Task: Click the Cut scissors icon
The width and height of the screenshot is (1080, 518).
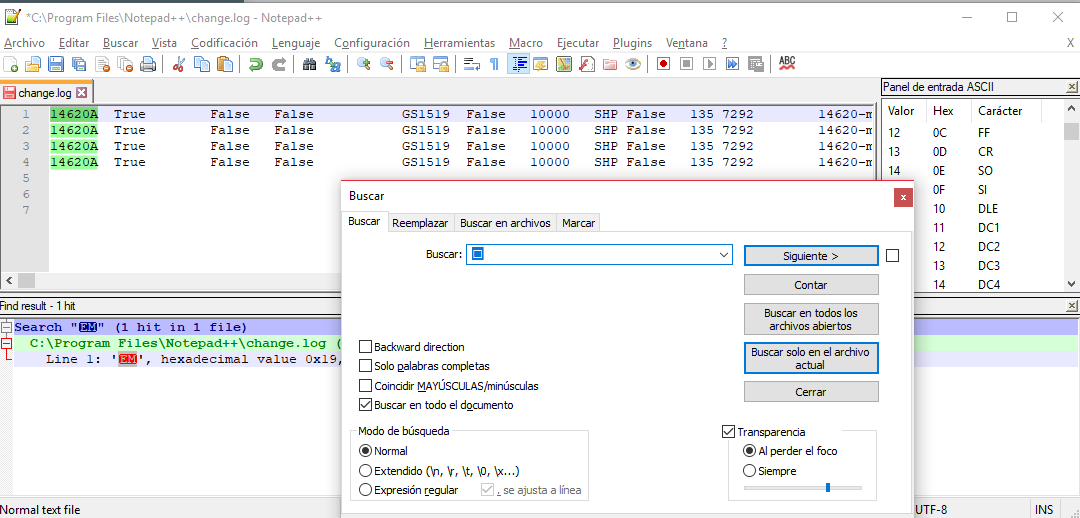Action: (178, 64)
